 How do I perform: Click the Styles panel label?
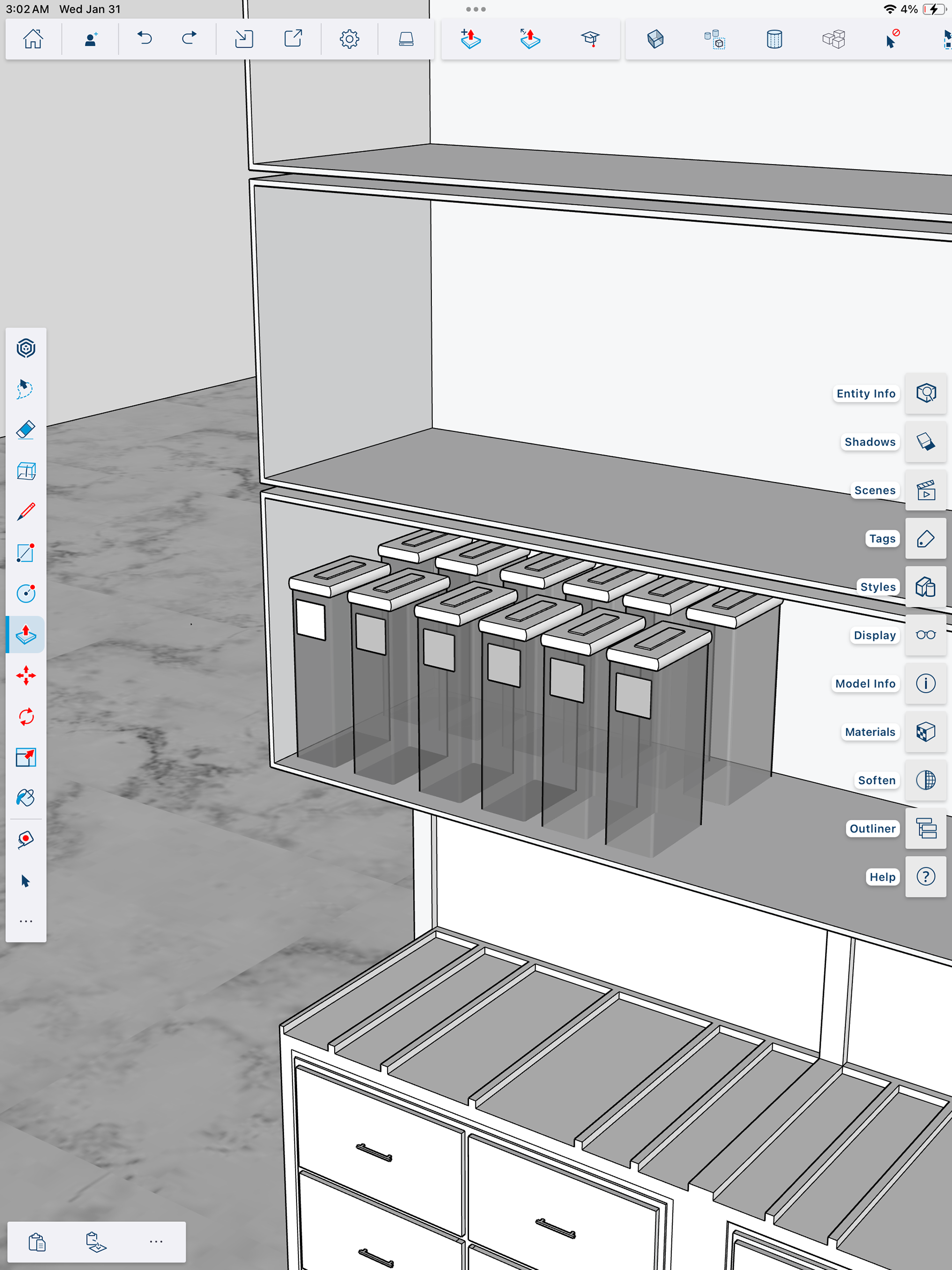pyautogui.click(x=877, y=587)
